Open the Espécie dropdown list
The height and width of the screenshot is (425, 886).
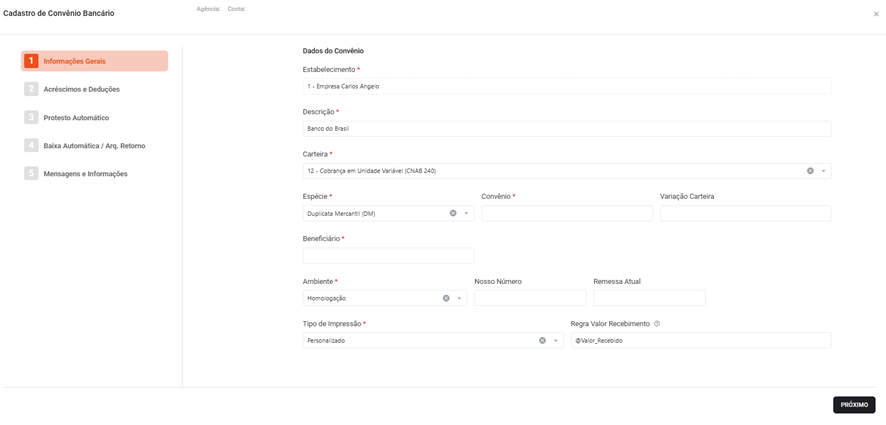click(465, 213)
